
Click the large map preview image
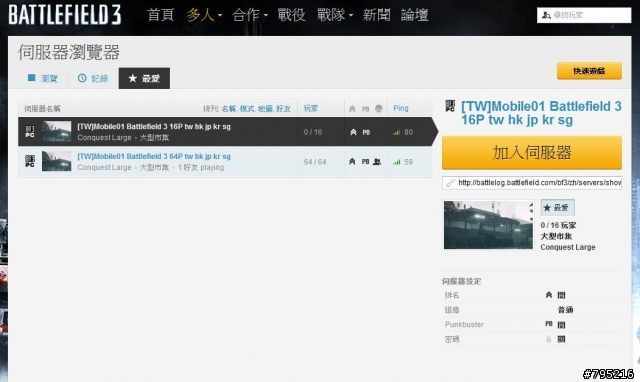[x=488, y=224]
